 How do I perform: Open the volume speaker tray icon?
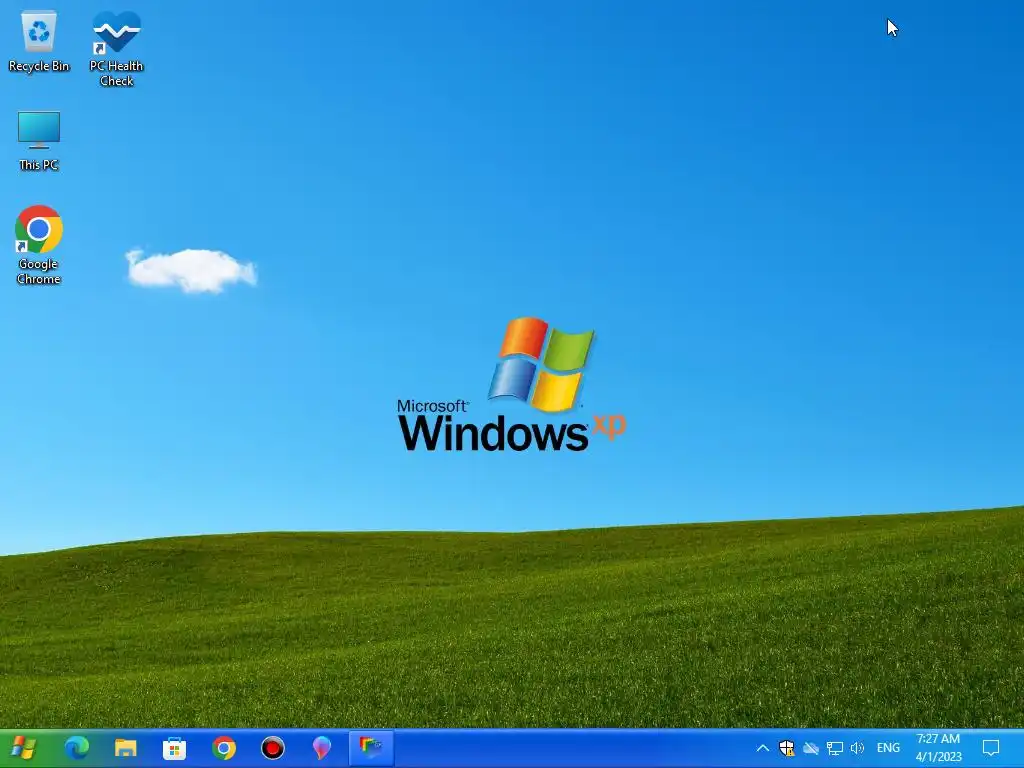point(857,748)
